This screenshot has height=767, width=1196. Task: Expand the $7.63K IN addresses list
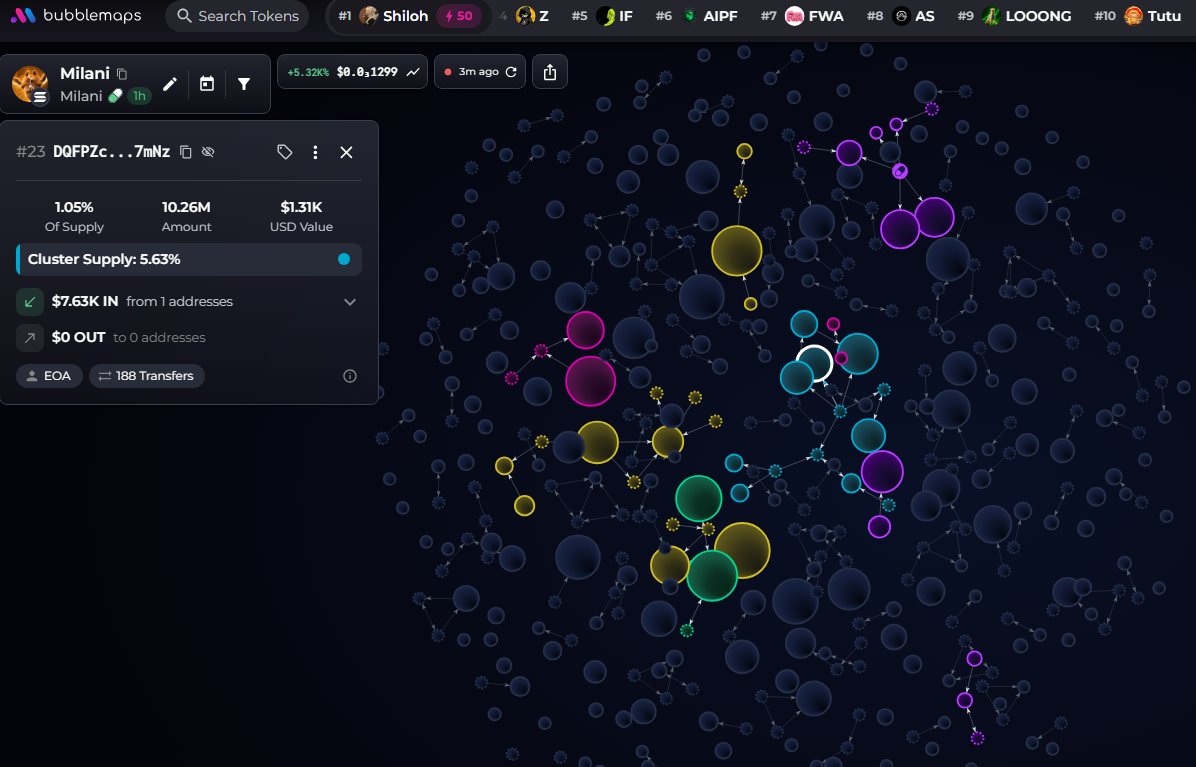click(350, 302)
